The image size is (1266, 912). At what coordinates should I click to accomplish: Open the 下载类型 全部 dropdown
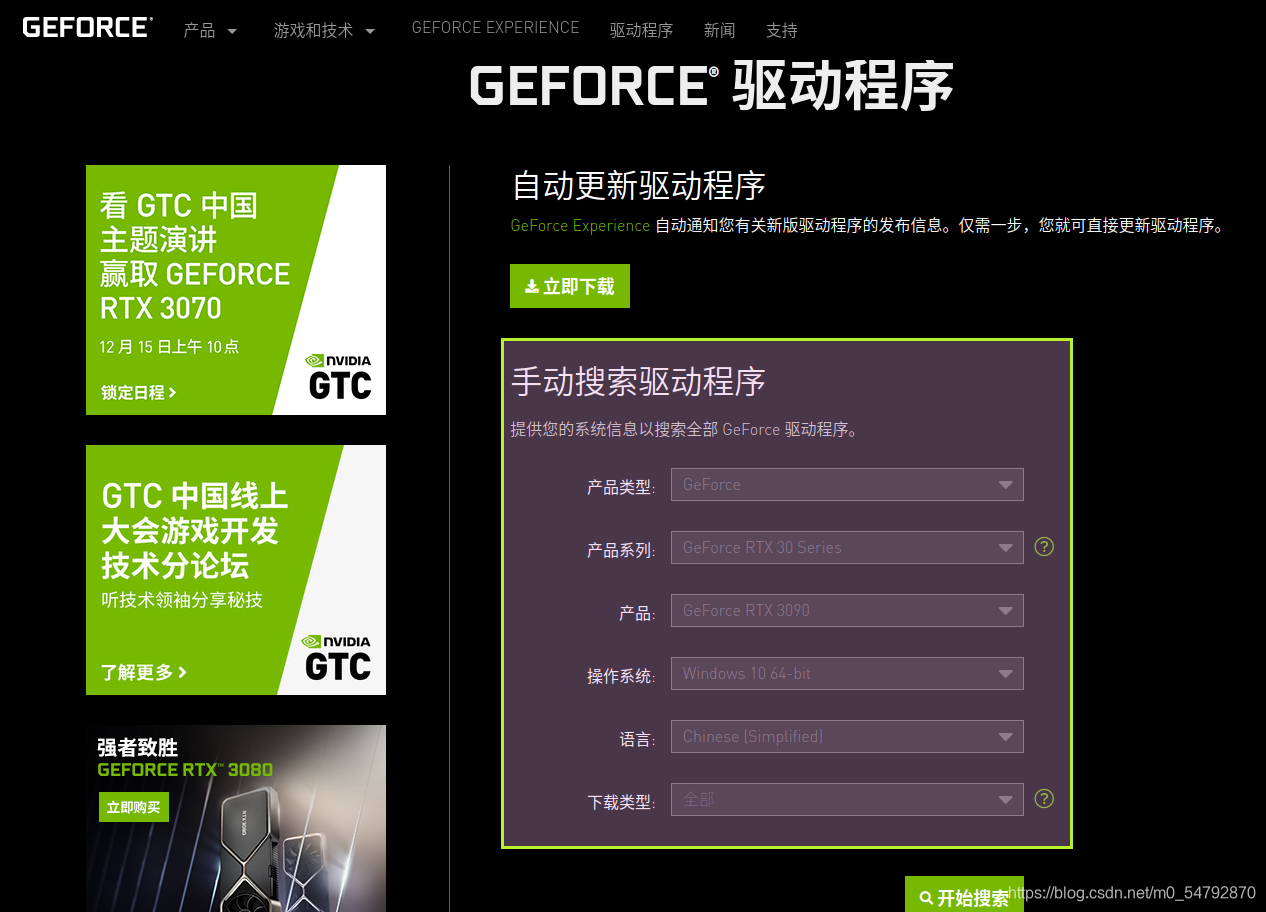coord(847,799)
